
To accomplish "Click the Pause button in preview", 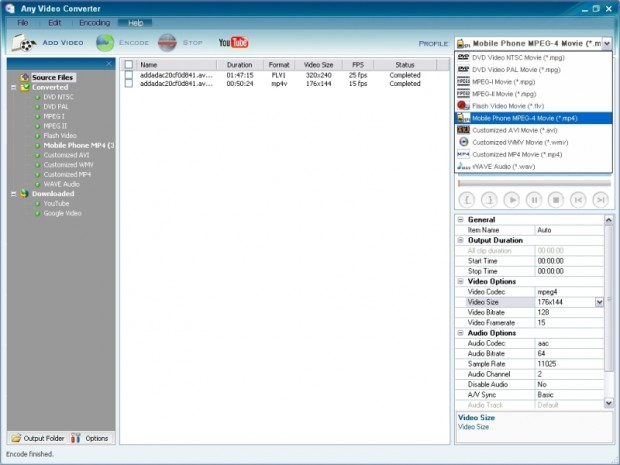I will (534, 200).
